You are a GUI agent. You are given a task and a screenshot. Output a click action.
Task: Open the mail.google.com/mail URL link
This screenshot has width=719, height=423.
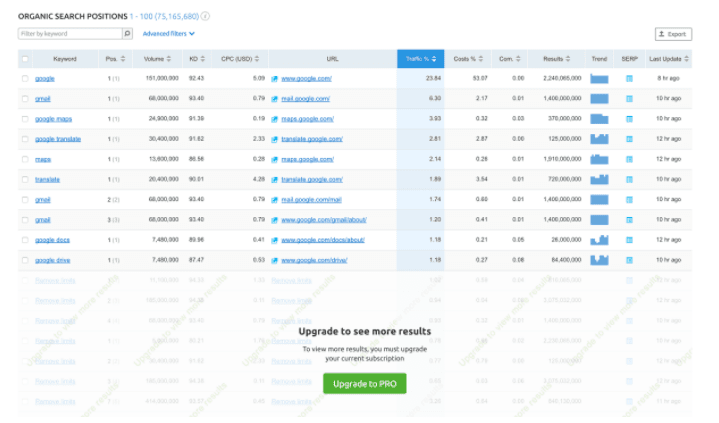[311, 200]
